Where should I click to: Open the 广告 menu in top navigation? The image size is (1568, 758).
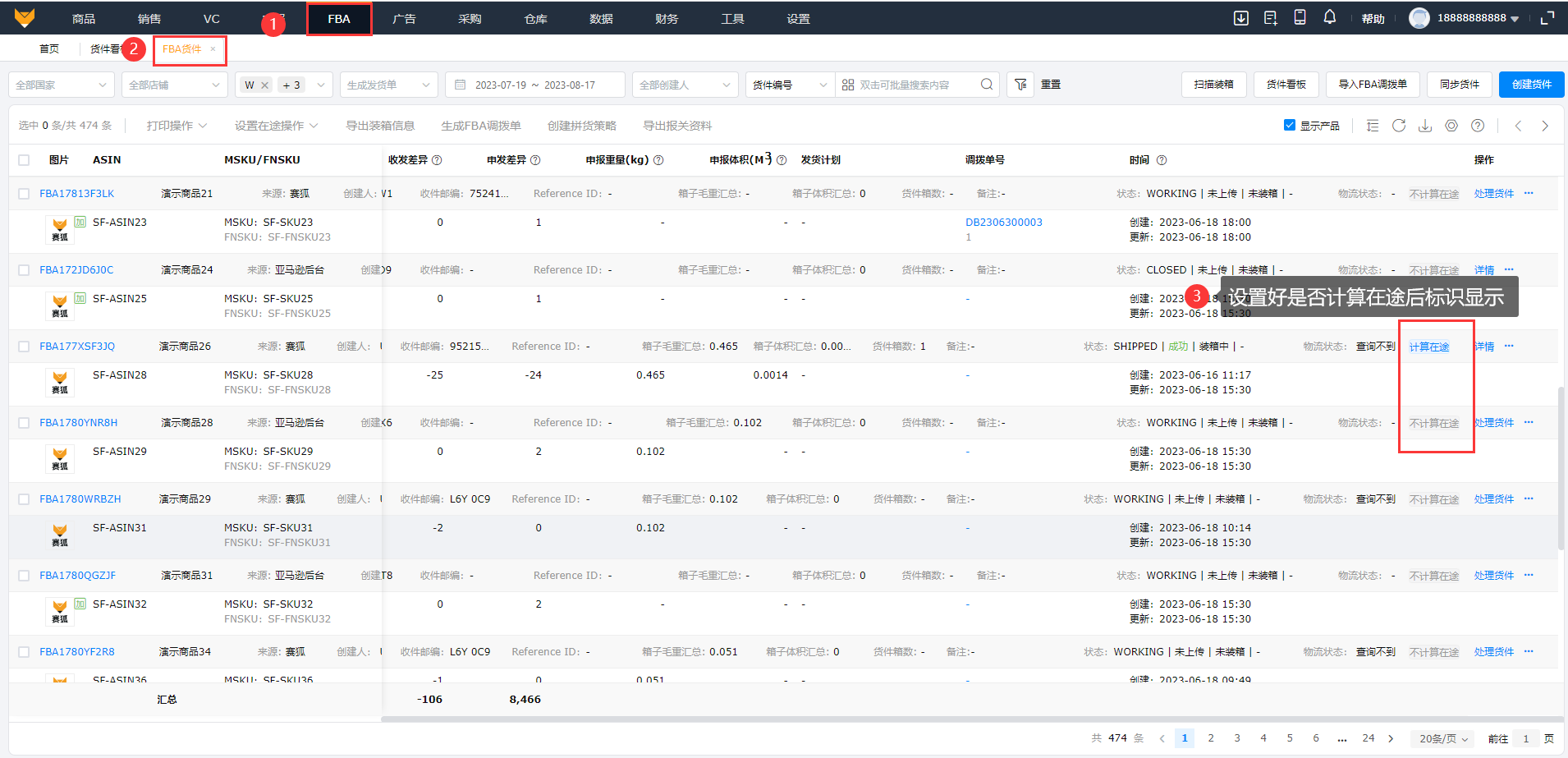pyautogui.click(x=404, y=19)
